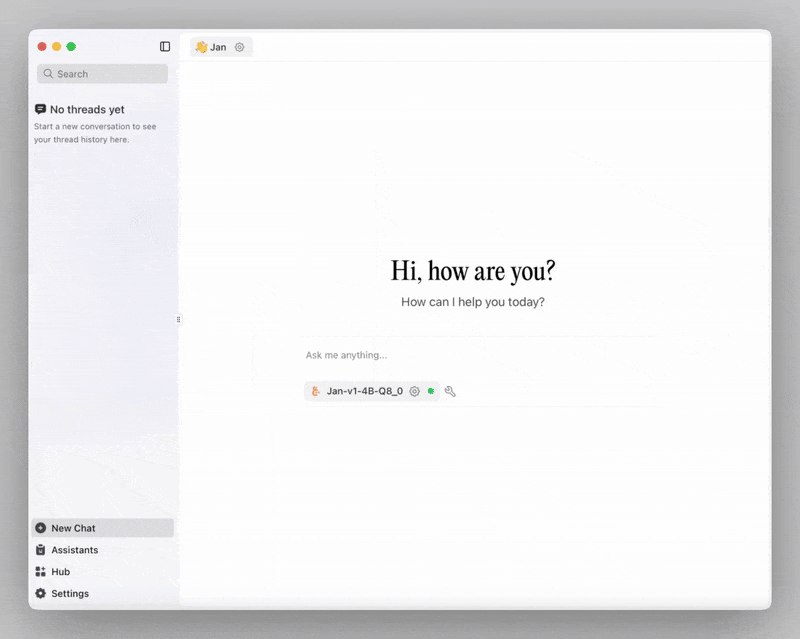800x639 pixels.
Task: Open the tools wrench icon
Action: [450, 391]
